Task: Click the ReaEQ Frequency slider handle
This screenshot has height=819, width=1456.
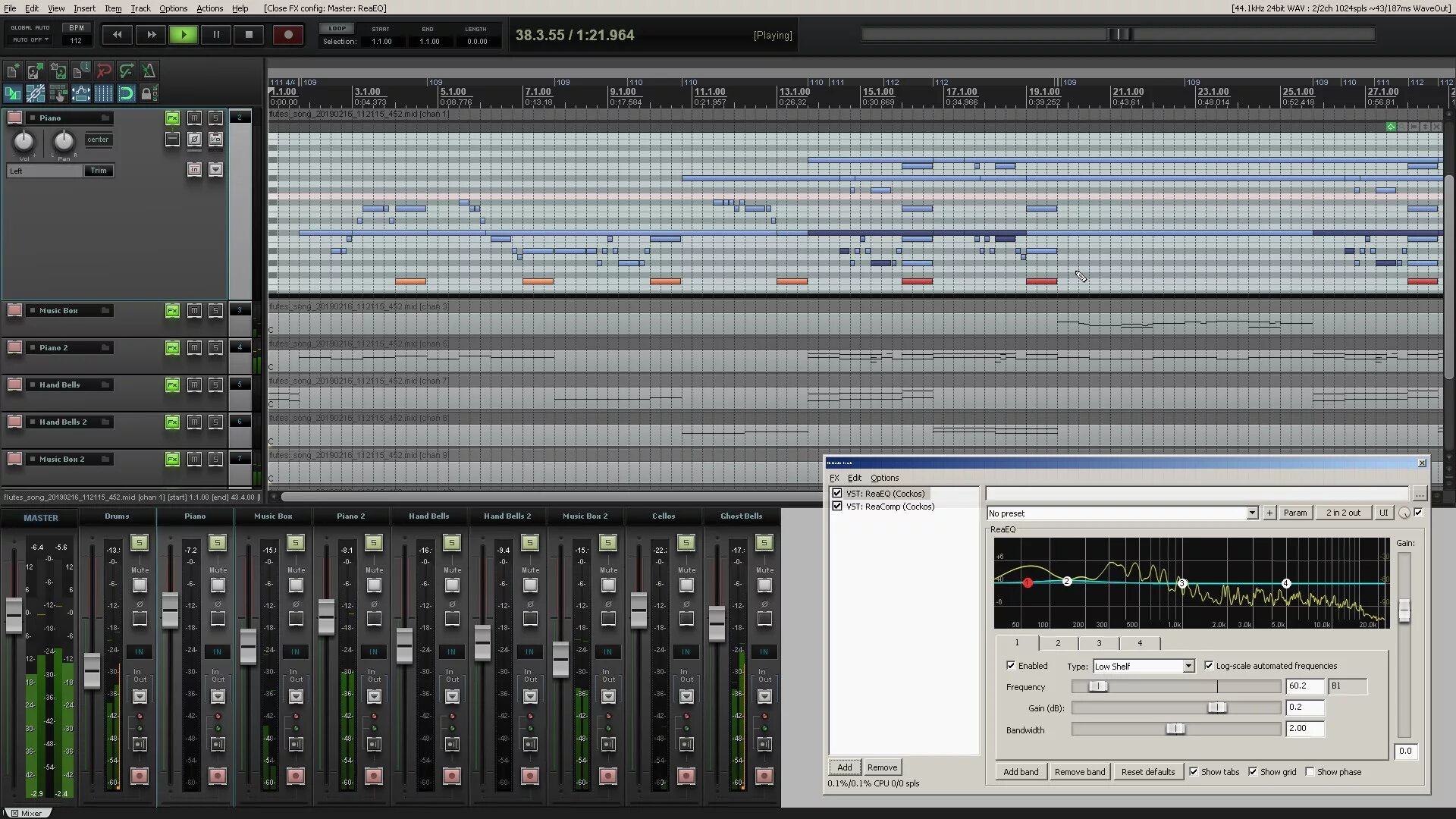Action: coord(1098,686)
